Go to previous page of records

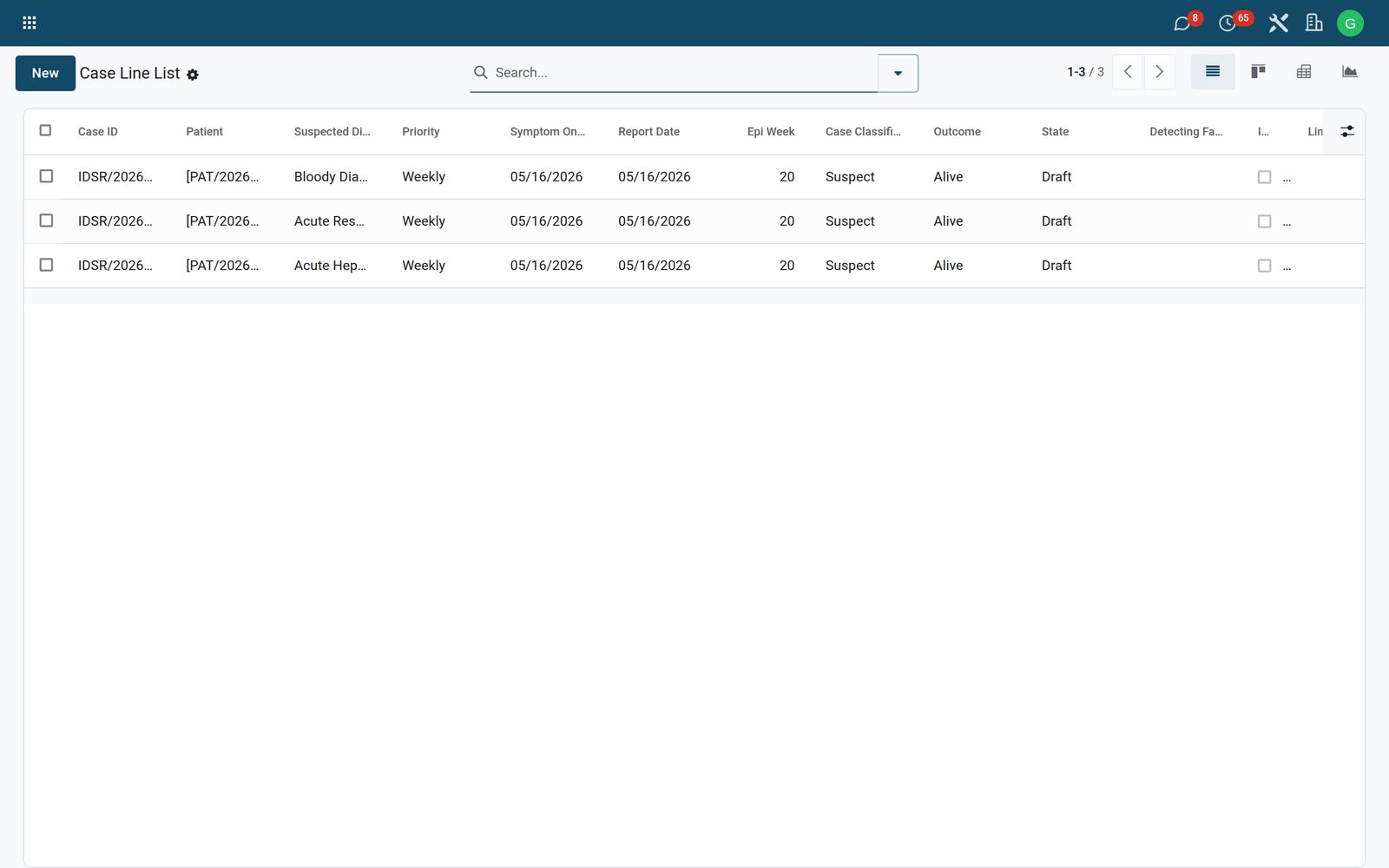pos(1128,72)
